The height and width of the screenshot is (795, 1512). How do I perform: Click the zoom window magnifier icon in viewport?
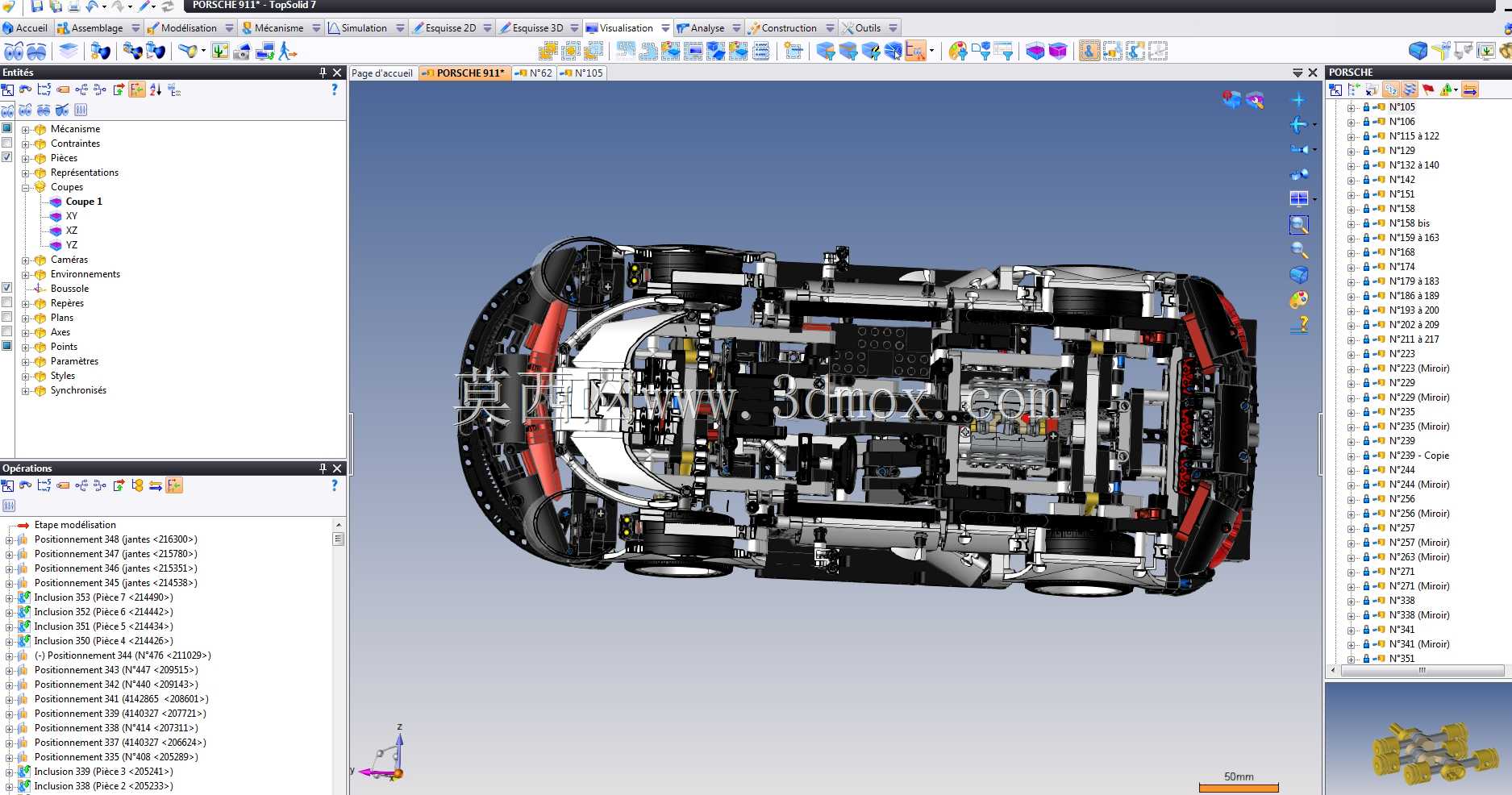click(x=1298, y=225)
